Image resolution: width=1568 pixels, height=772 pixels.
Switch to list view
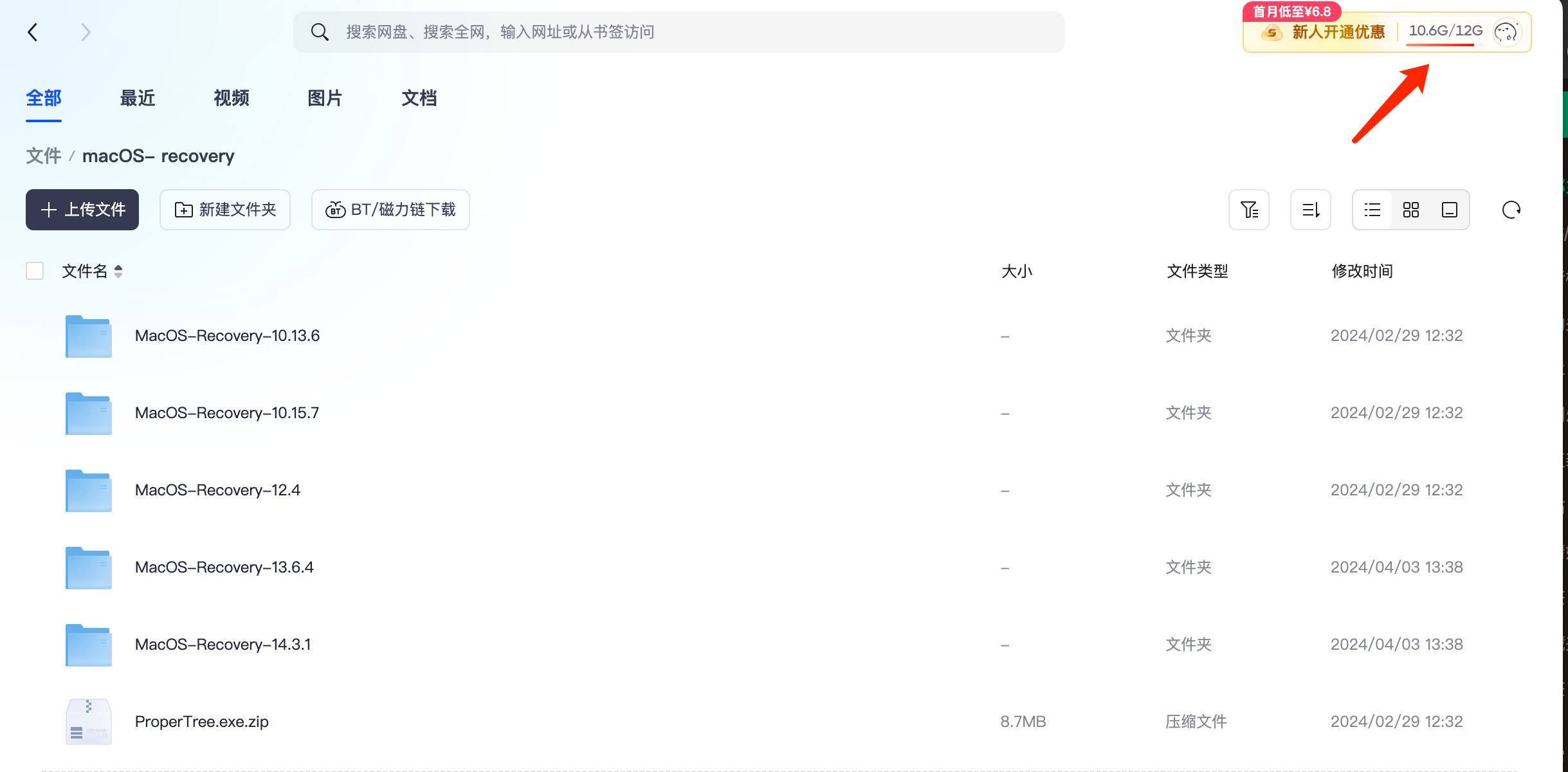point(1372,210)
